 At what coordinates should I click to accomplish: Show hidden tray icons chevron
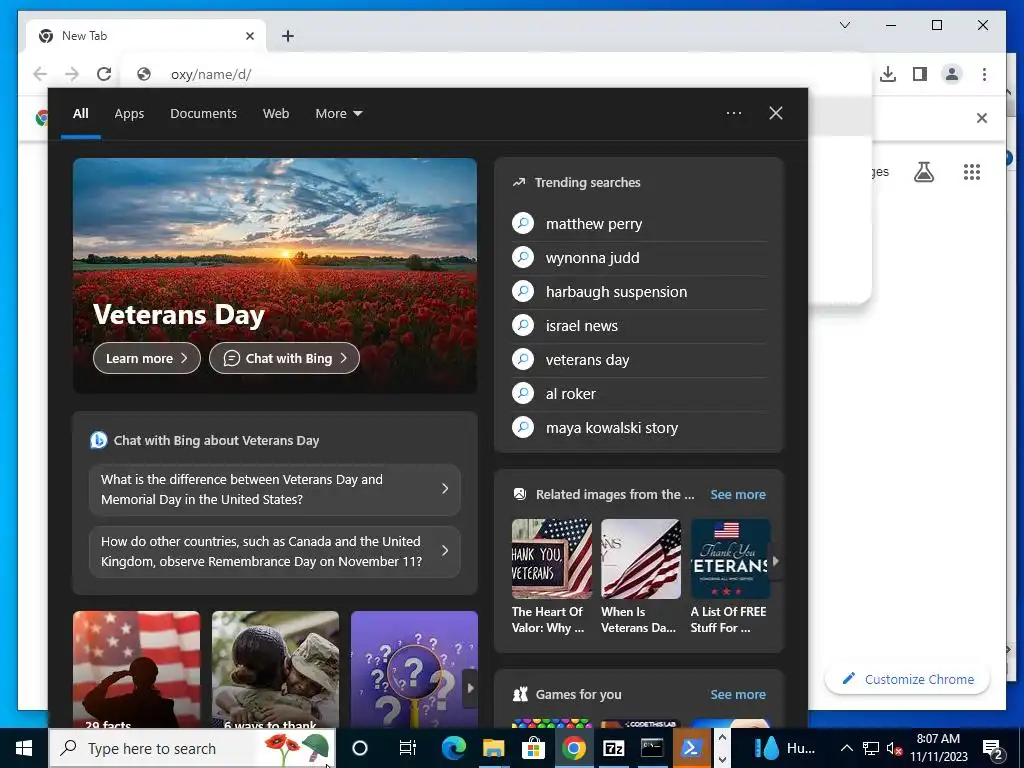(x=846, y=748)
